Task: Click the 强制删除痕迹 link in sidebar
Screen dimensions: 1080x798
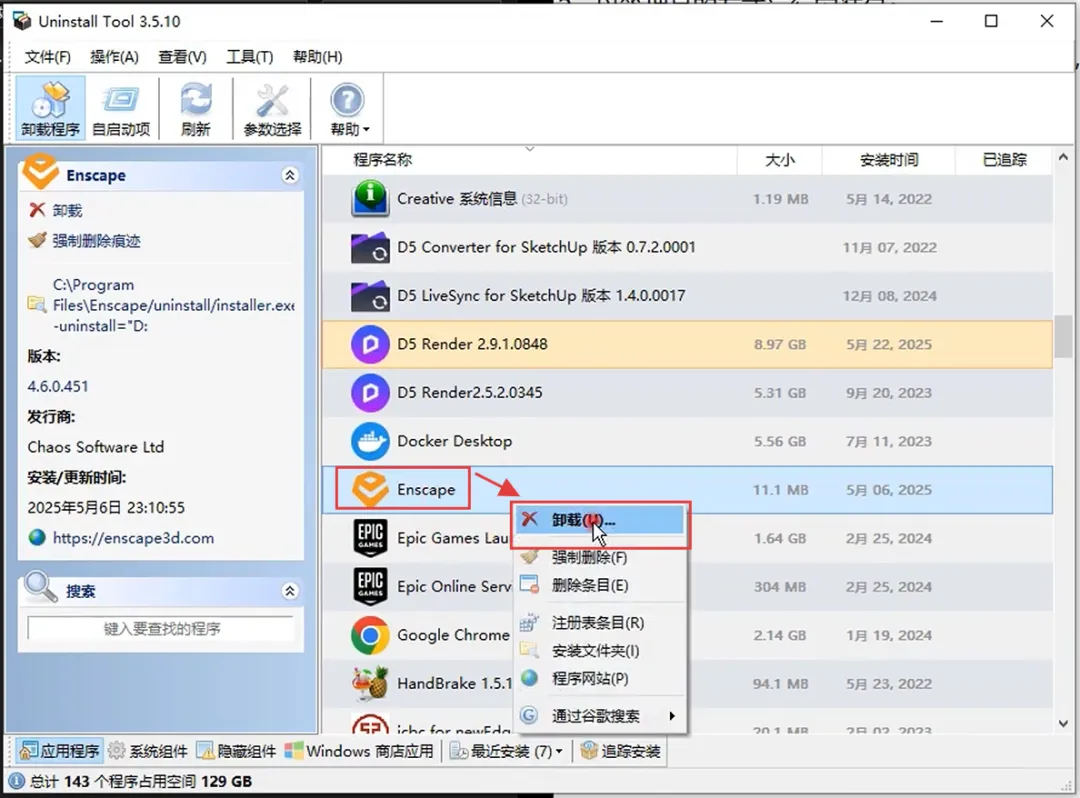Action: point(96,240)
